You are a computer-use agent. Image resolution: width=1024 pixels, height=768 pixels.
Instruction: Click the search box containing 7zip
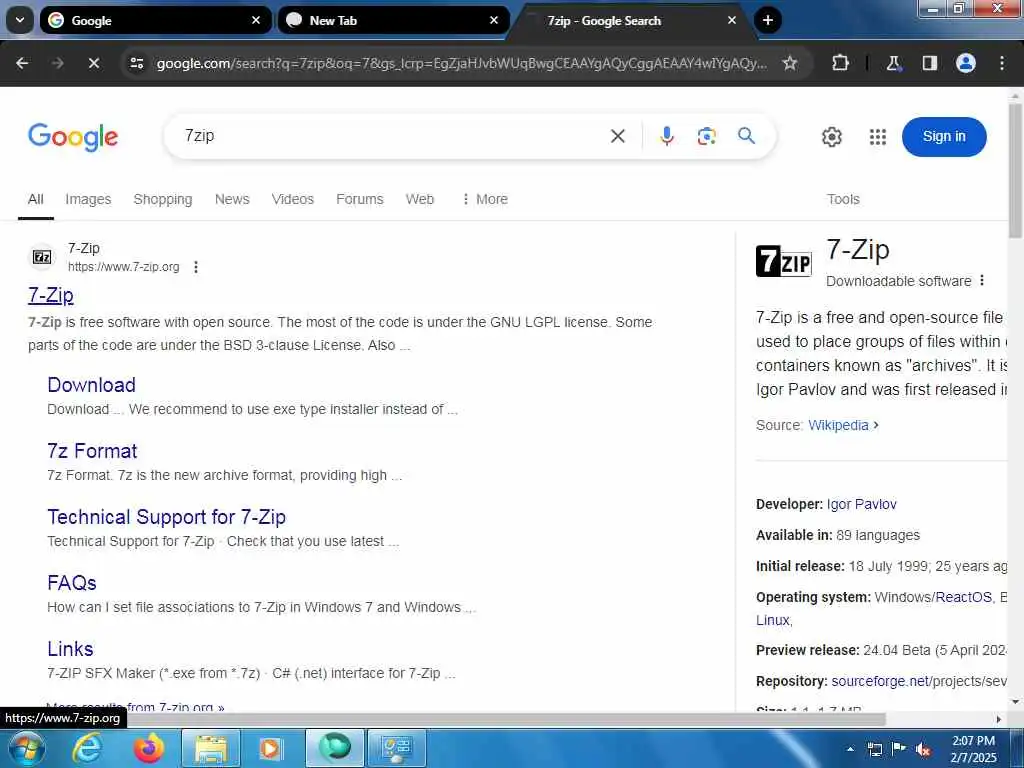[392, 136]
